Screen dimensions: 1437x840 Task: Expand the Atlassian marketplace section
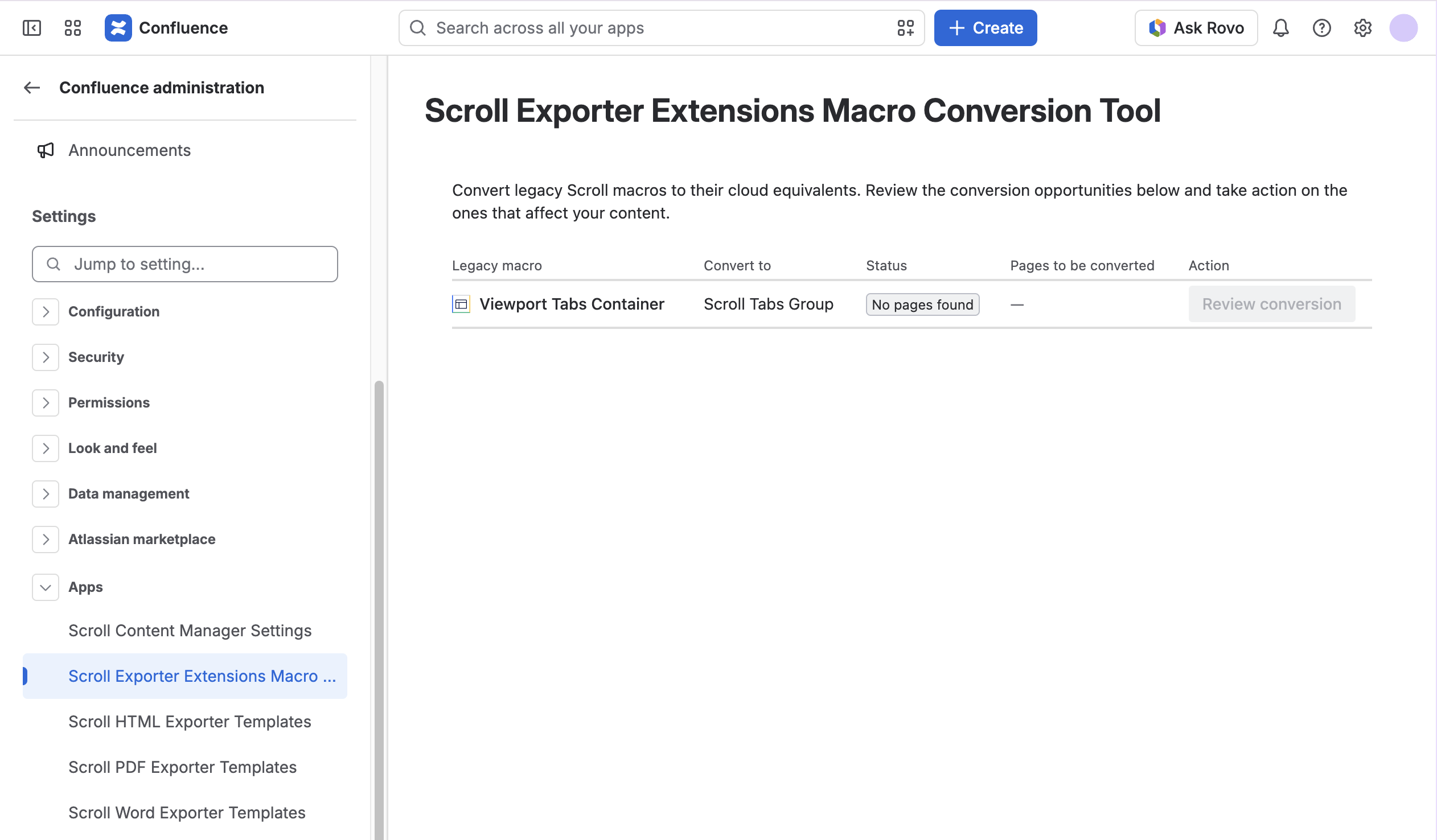46,540
